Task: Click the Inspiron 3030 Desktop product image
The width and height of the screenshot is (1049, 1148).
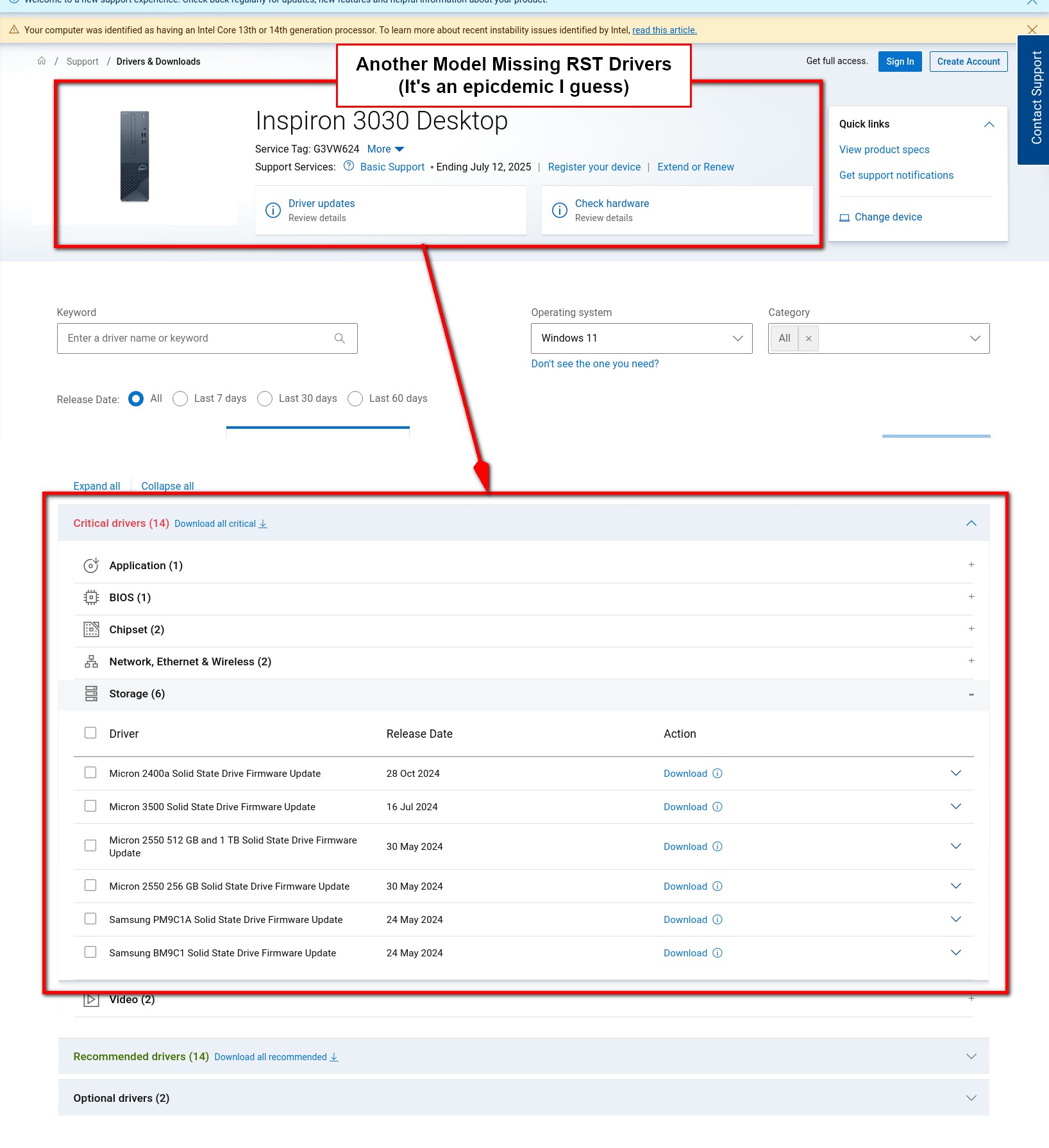Action: coord(135,156)
